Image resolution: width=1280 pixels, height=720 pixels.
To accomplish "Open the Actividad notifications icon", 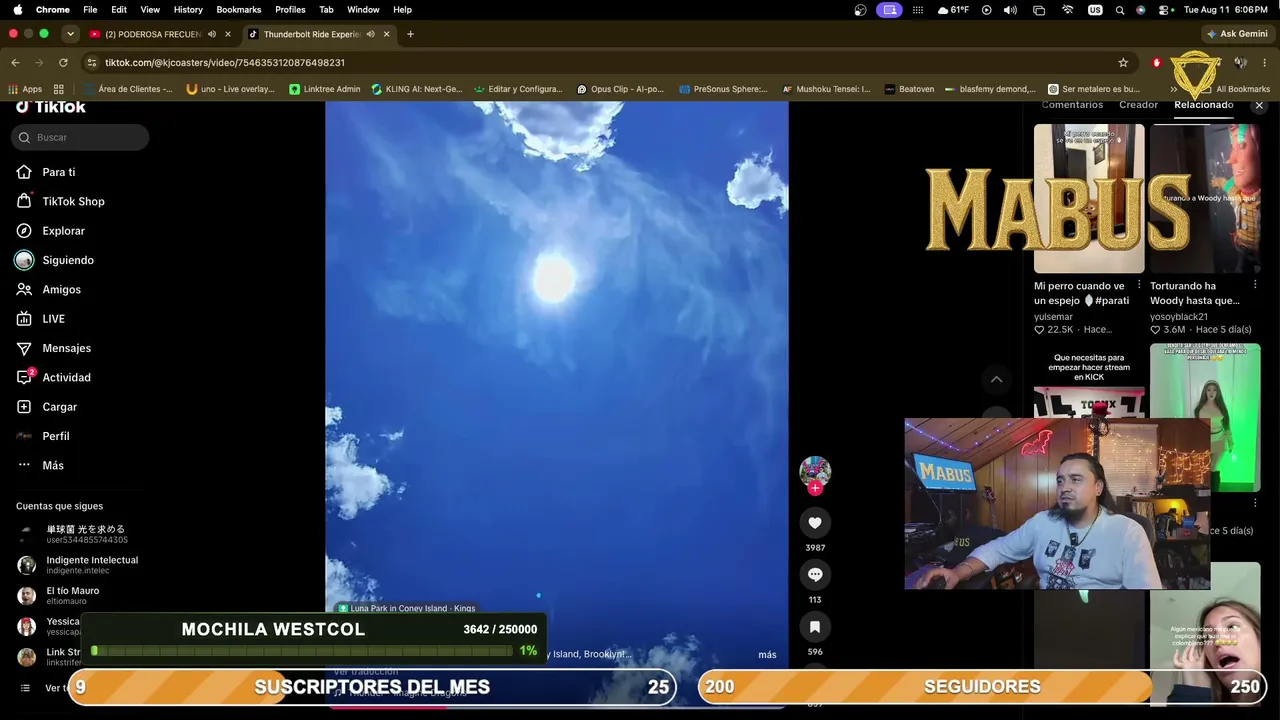I will pos(24,377).
